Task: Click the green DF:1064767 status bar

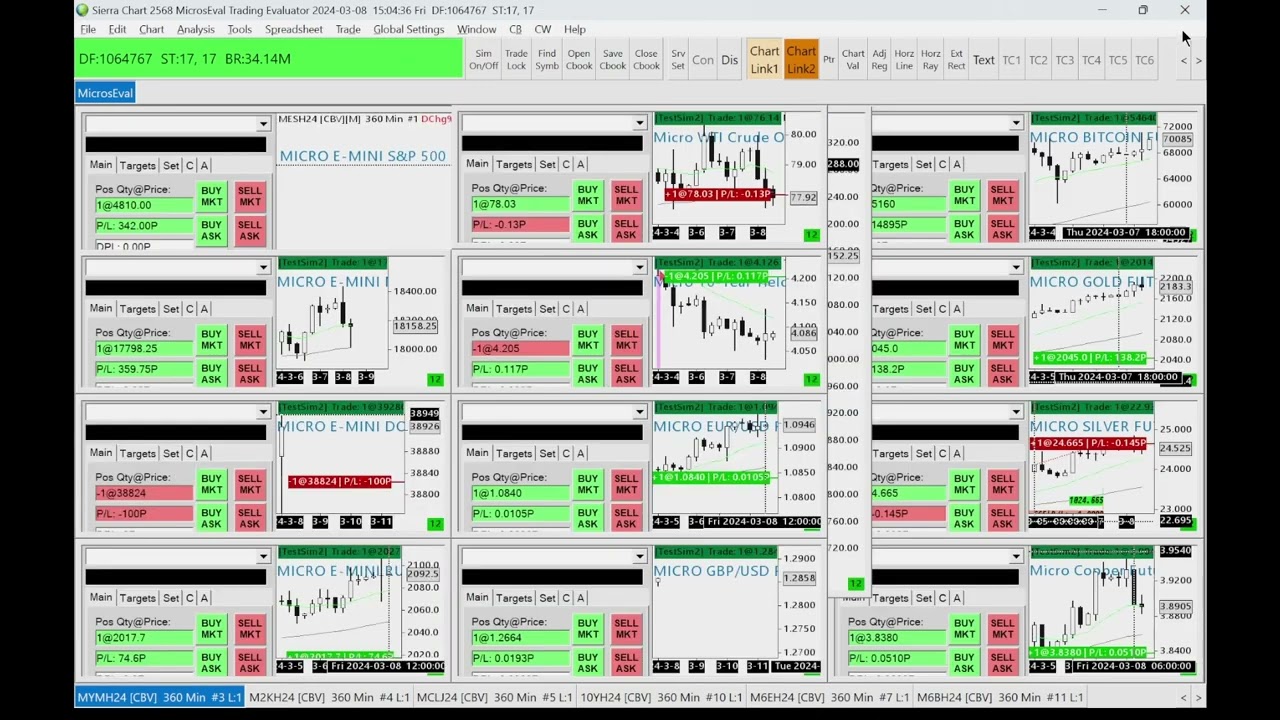Action: [x=270, y=59]
